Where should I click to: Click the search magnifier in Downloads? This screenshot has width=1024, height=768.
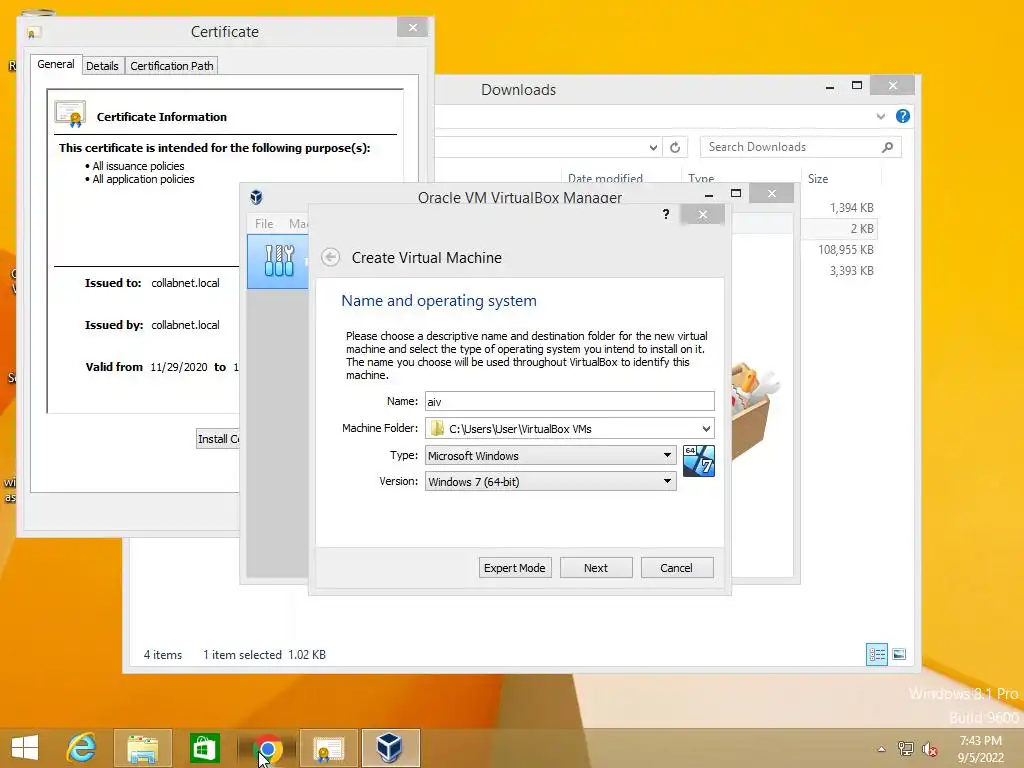pyautogui.click(x=887, y=147)
